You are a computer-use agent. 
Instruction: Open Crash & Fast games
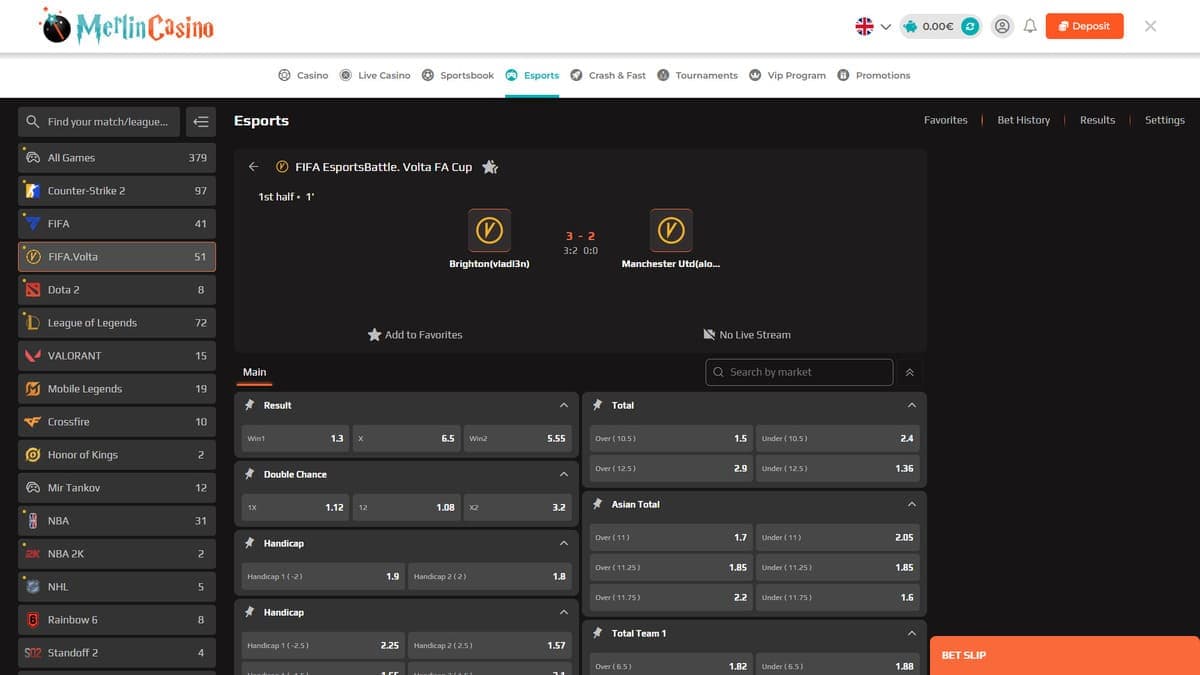click(608, 75)
